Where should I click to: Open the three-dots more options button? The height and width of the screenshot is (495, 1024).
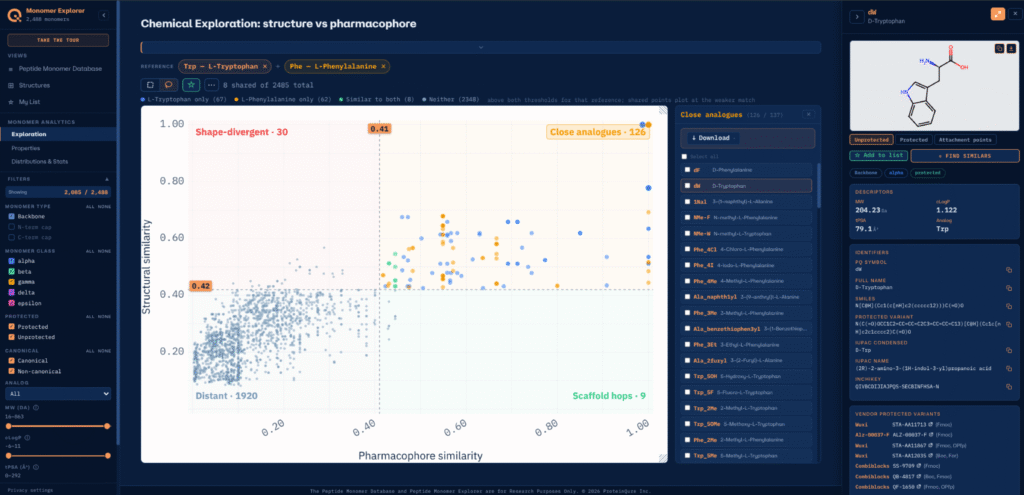click(211, 85)
